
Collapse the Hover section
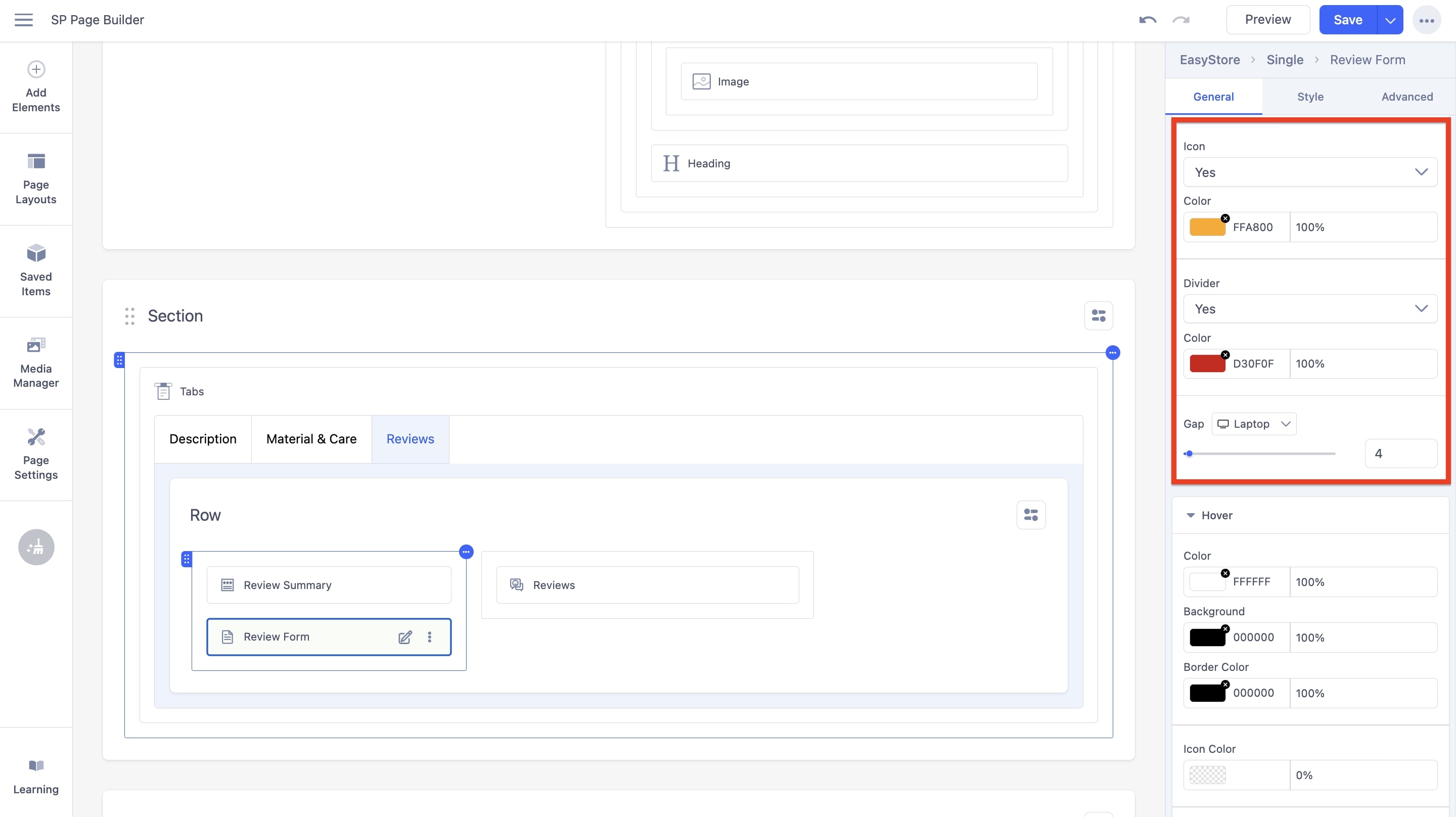[x=1191, y=515]
